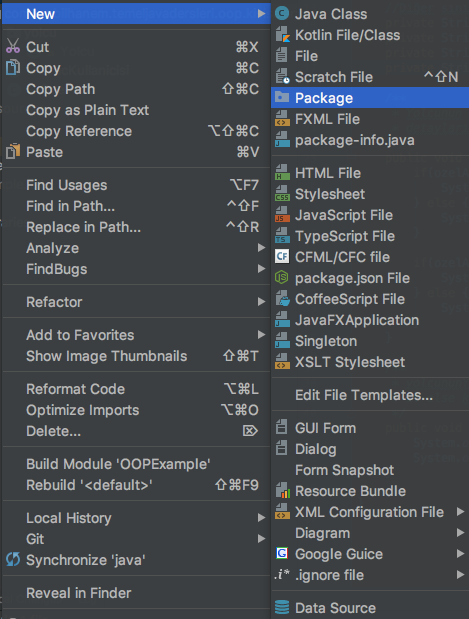
Task: Click the .ignore file icon
Action: click(x=282, y=574)
